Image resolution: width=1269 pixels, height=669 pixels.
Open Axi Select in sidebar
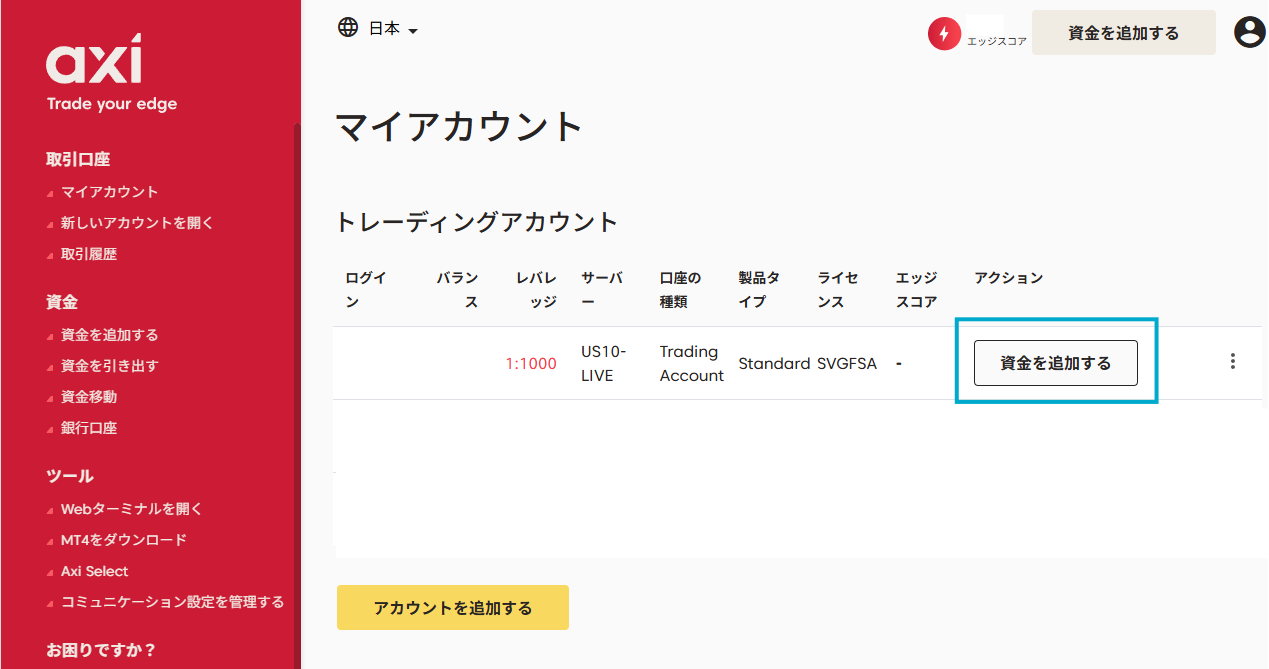[x=95, y=571]
